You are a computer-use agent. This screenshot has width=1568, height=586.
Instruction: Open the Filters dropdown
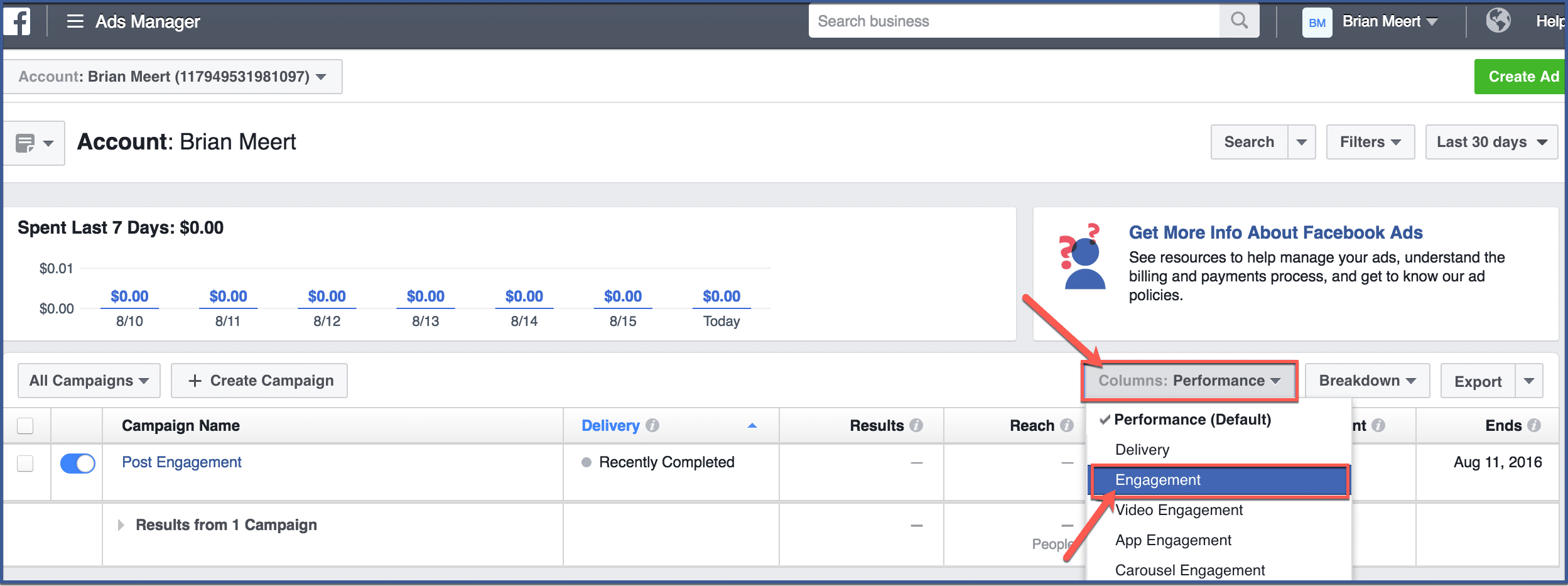tap(1370, 142)
